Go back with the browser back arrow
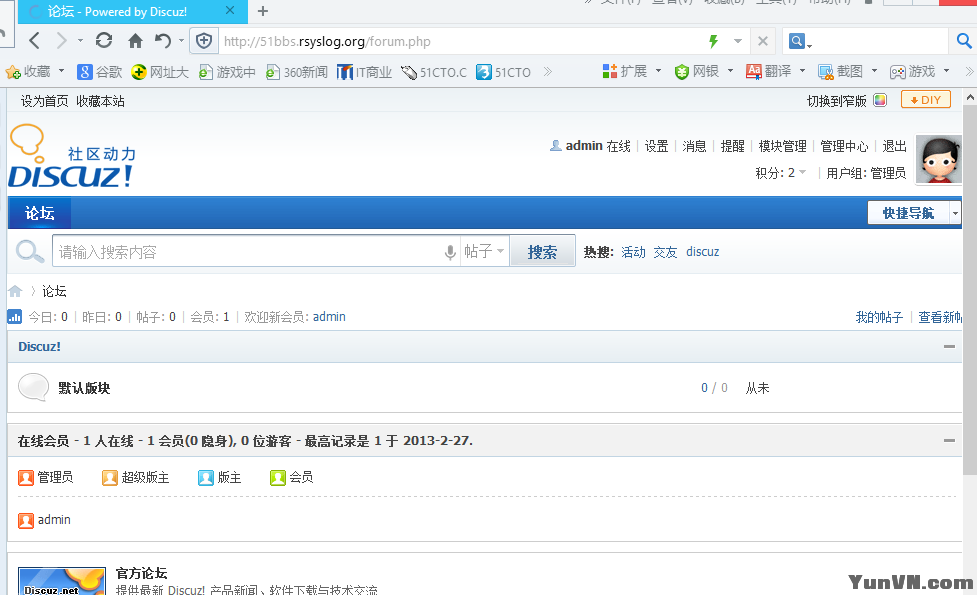The image size is (977, 595). (35, 41)
